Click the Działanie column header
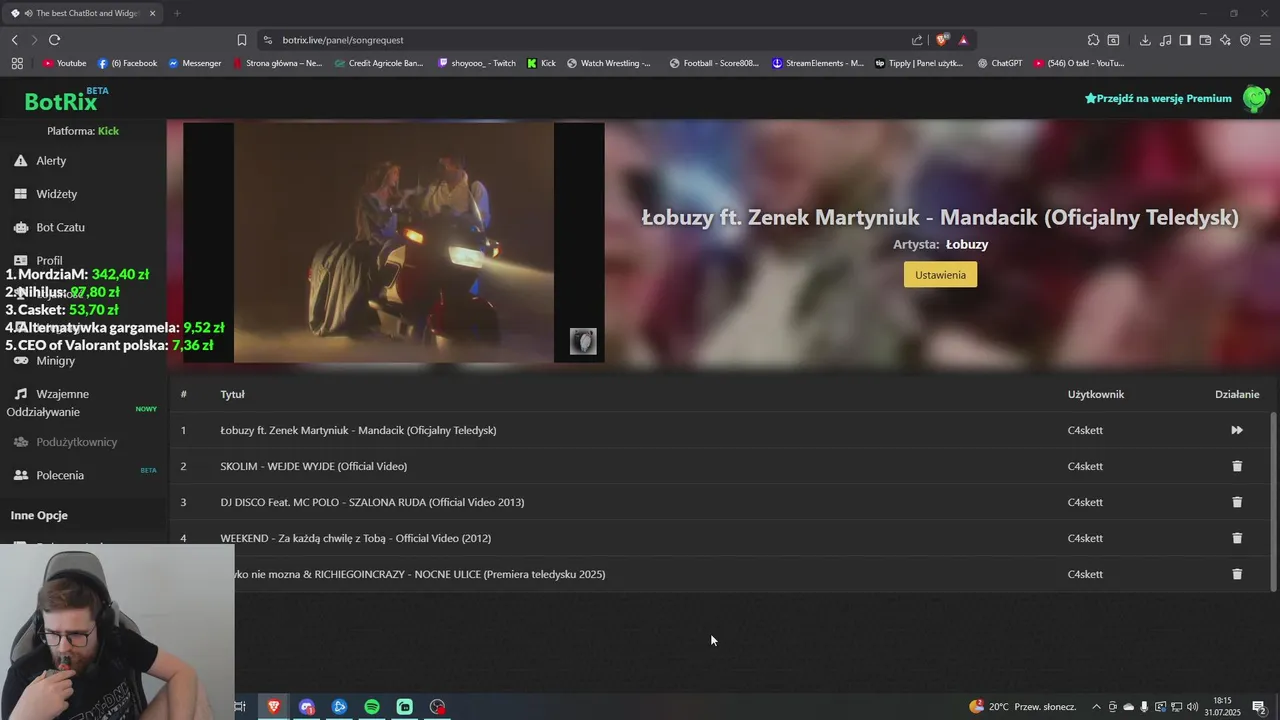 (1237, 394)
